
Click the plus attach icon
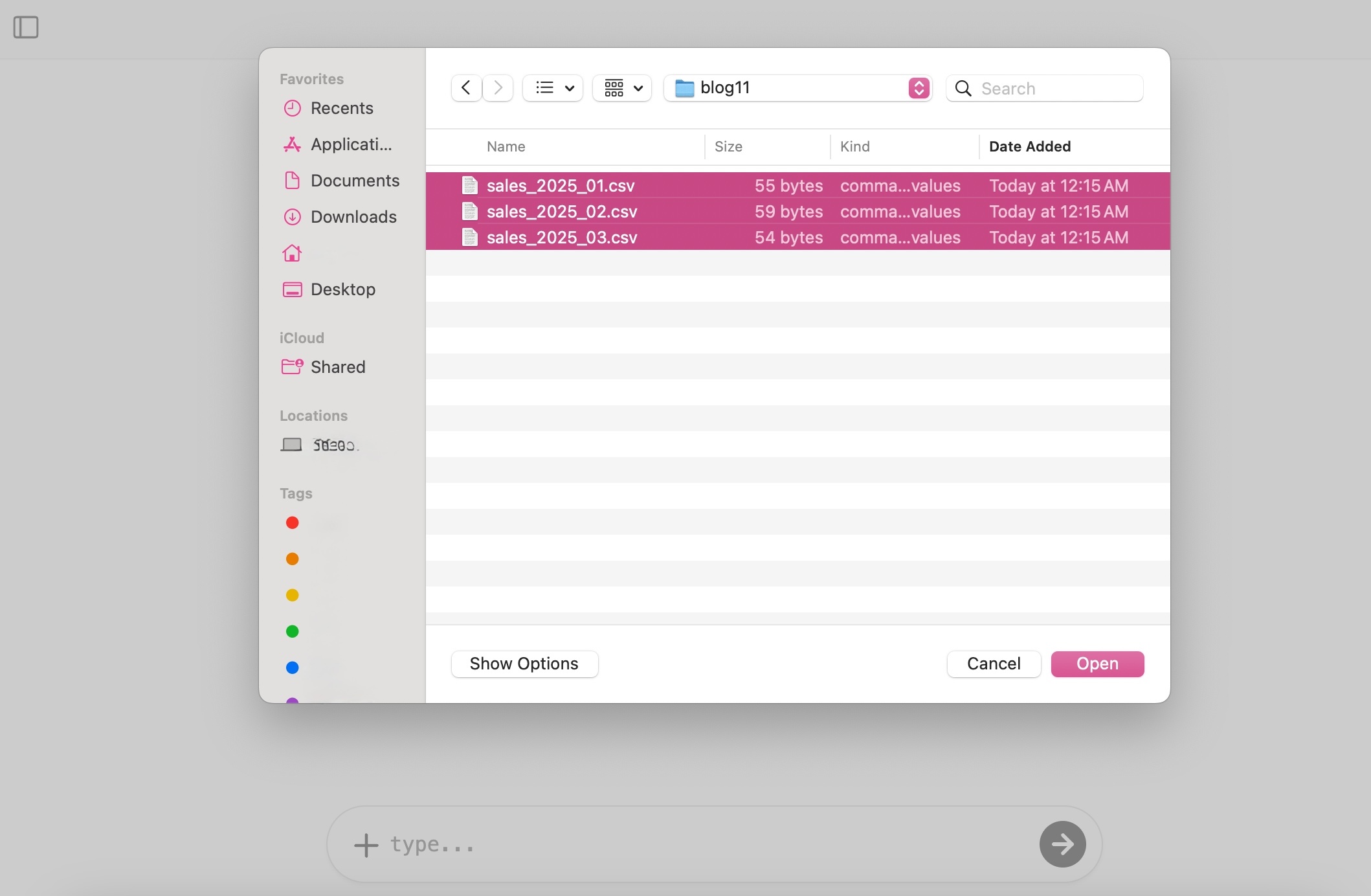point(366,845)
